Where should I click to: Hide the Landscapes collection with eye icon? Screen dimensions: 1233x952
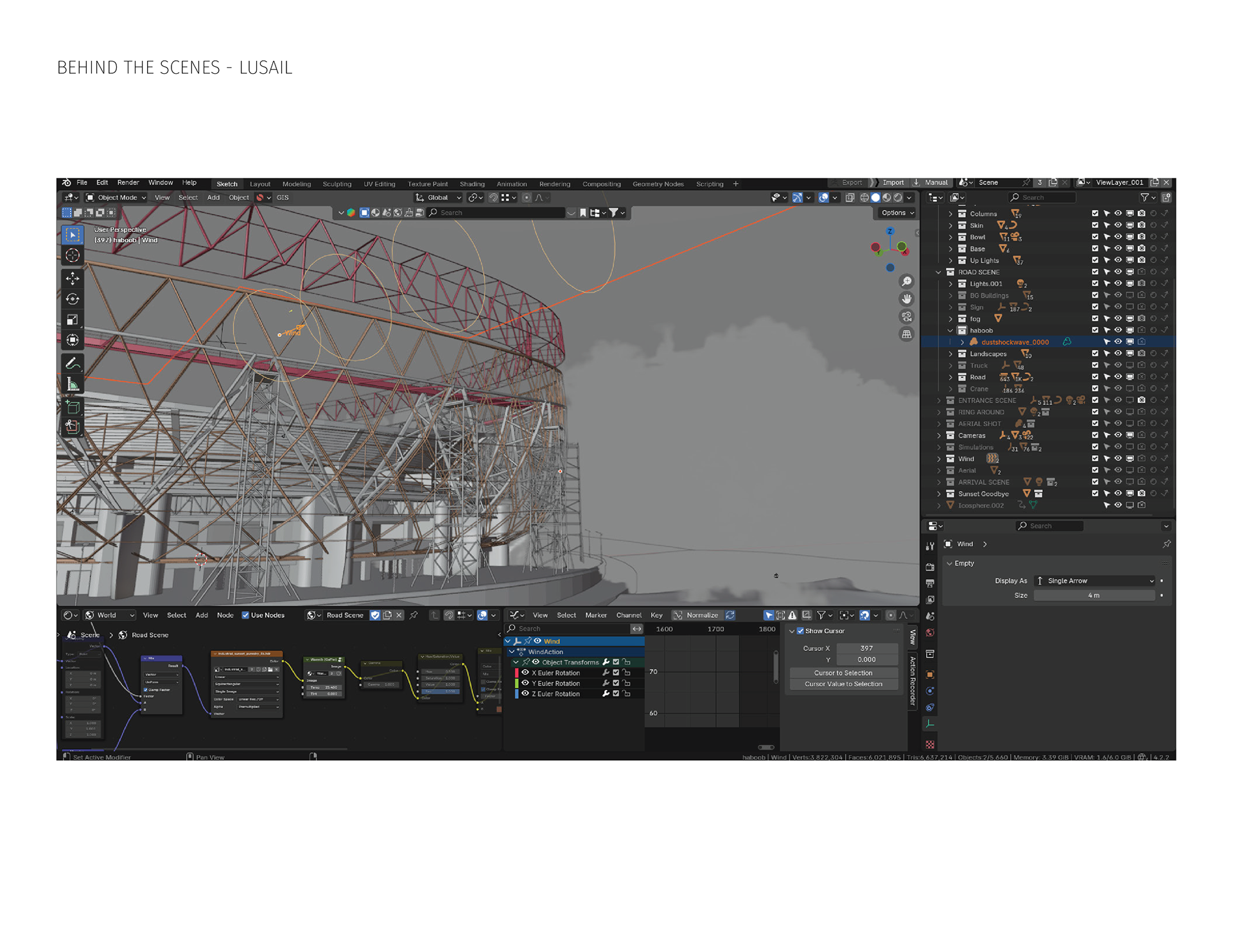coord(1117,354)
